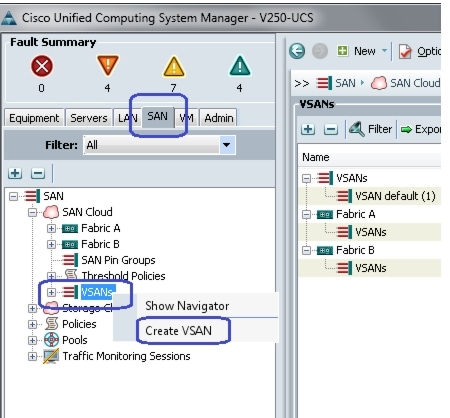This screenshot has width=450, height=418.
Task: Select VSANs row under Fabric A in table
Action: [x=370, y=232]
